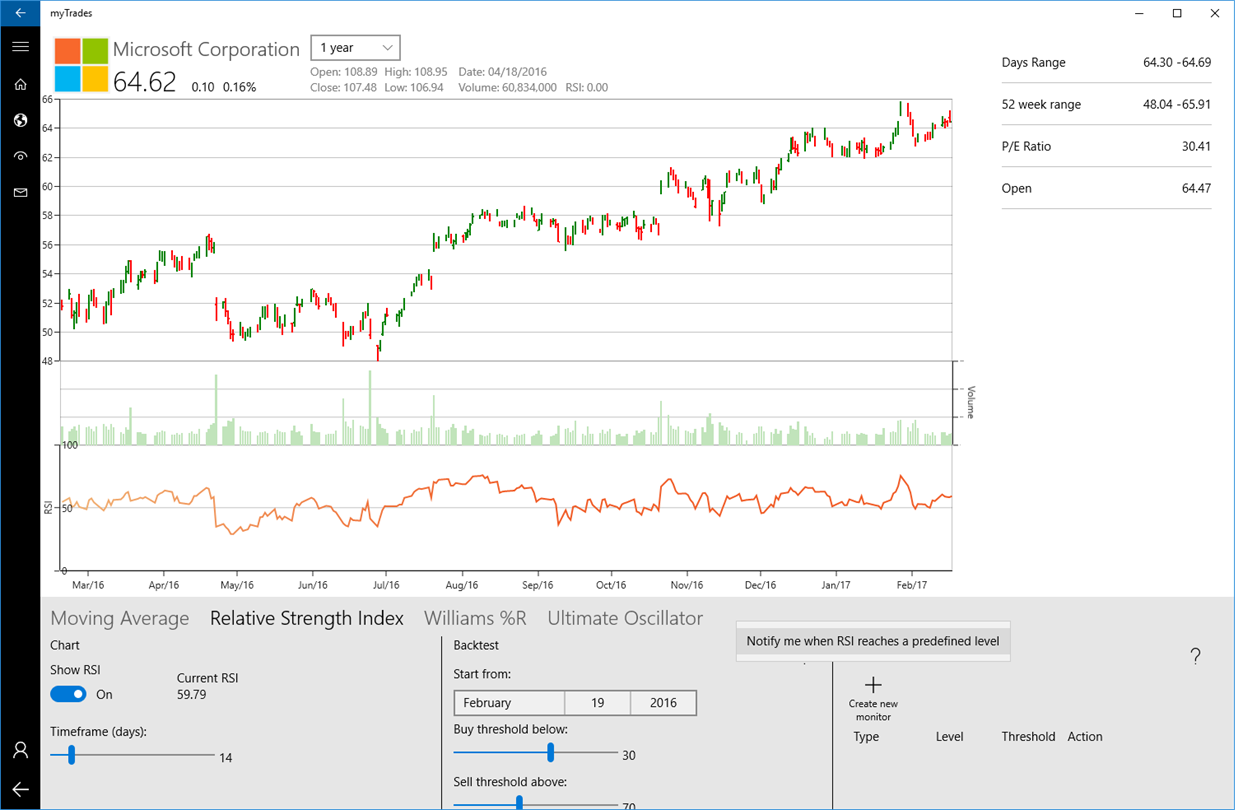Click the Aug/16 axis label

click(x=462, y=585)
